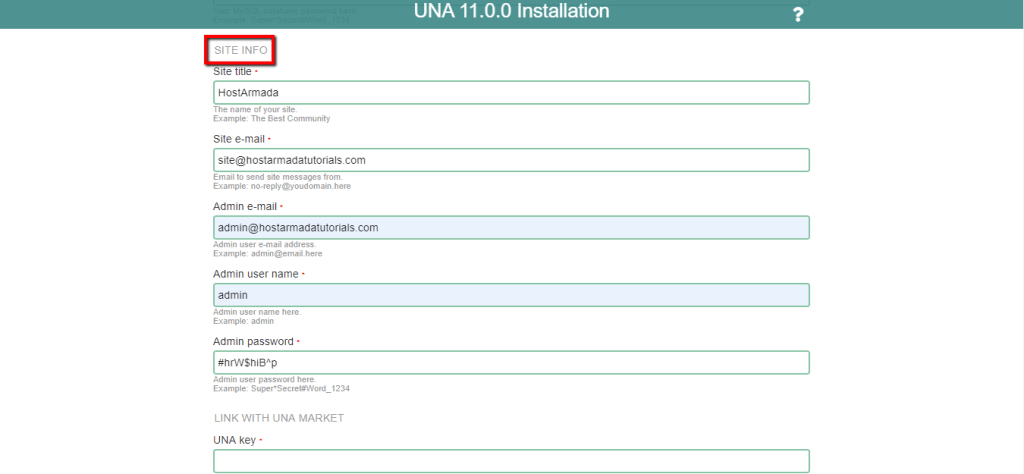Select the Admin user name field

(x=511, y=295)
